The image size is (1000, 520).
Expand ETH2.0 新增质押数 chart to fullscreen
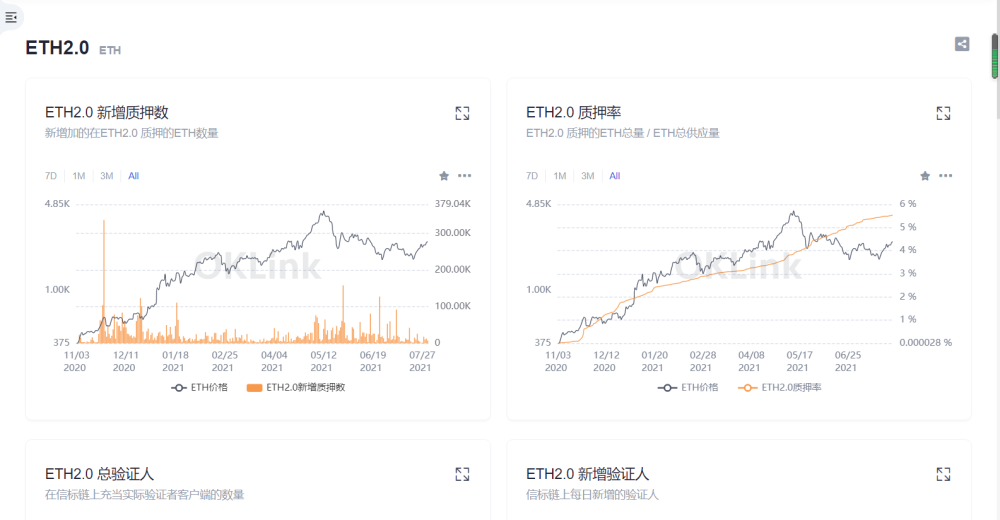[x=462, y=113]
